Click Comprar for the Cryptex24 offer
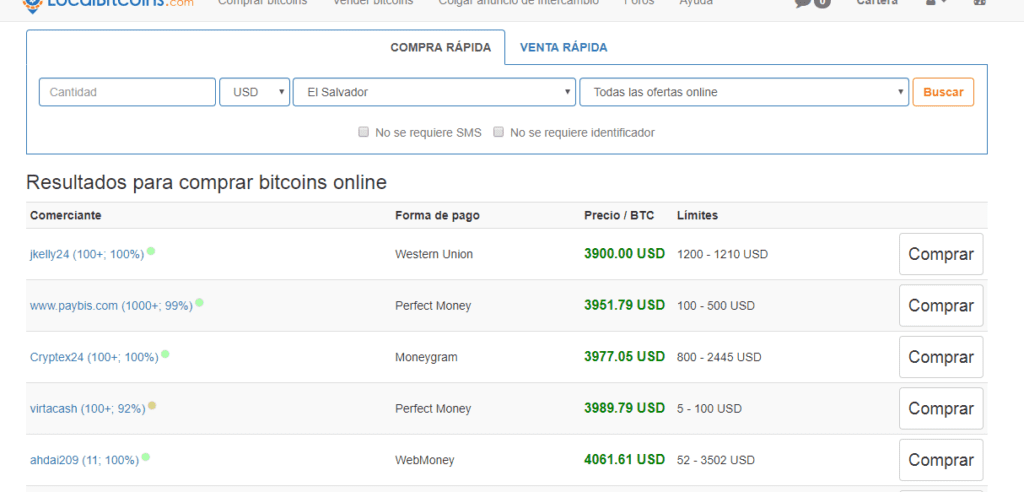Image resolution: width=1024 pixels, height=492 pixels. click(x=941, y=357)
